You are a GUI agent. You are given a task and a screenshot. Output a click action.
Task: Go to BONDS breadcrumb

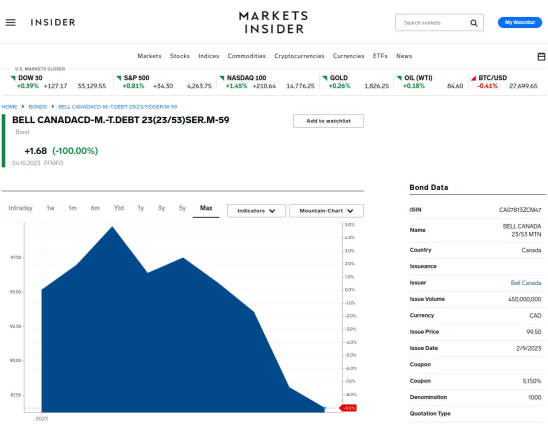click(37, 107)
